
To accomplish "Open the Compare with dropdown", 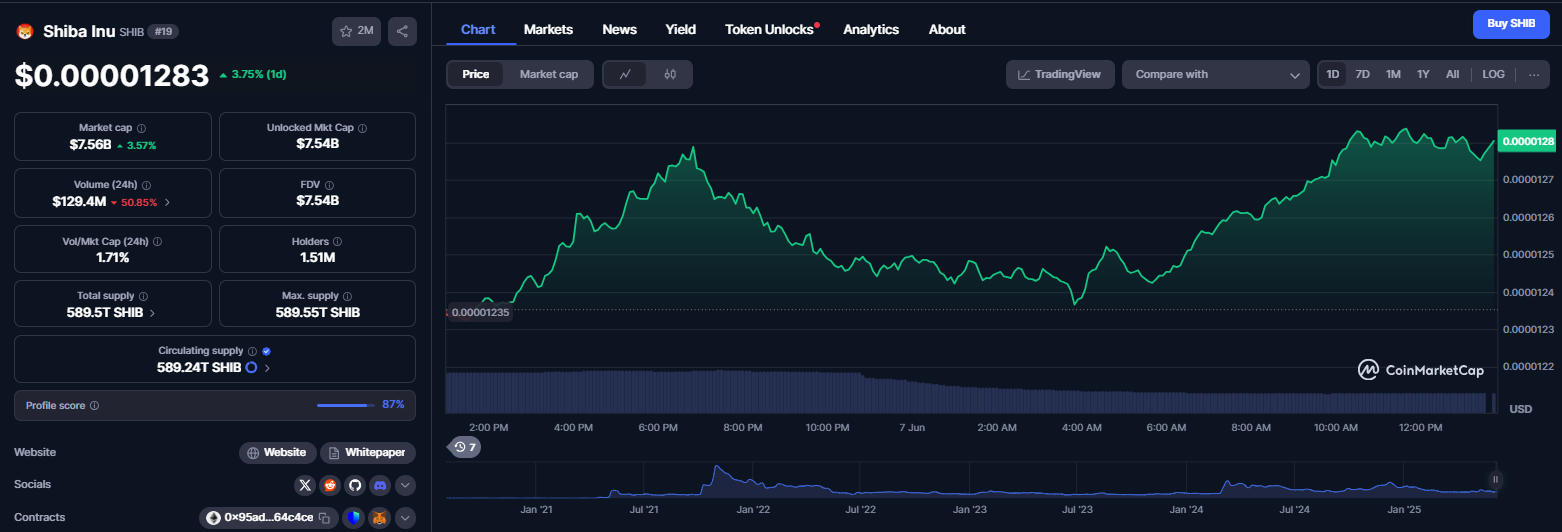I will [x=1216, y=74].
